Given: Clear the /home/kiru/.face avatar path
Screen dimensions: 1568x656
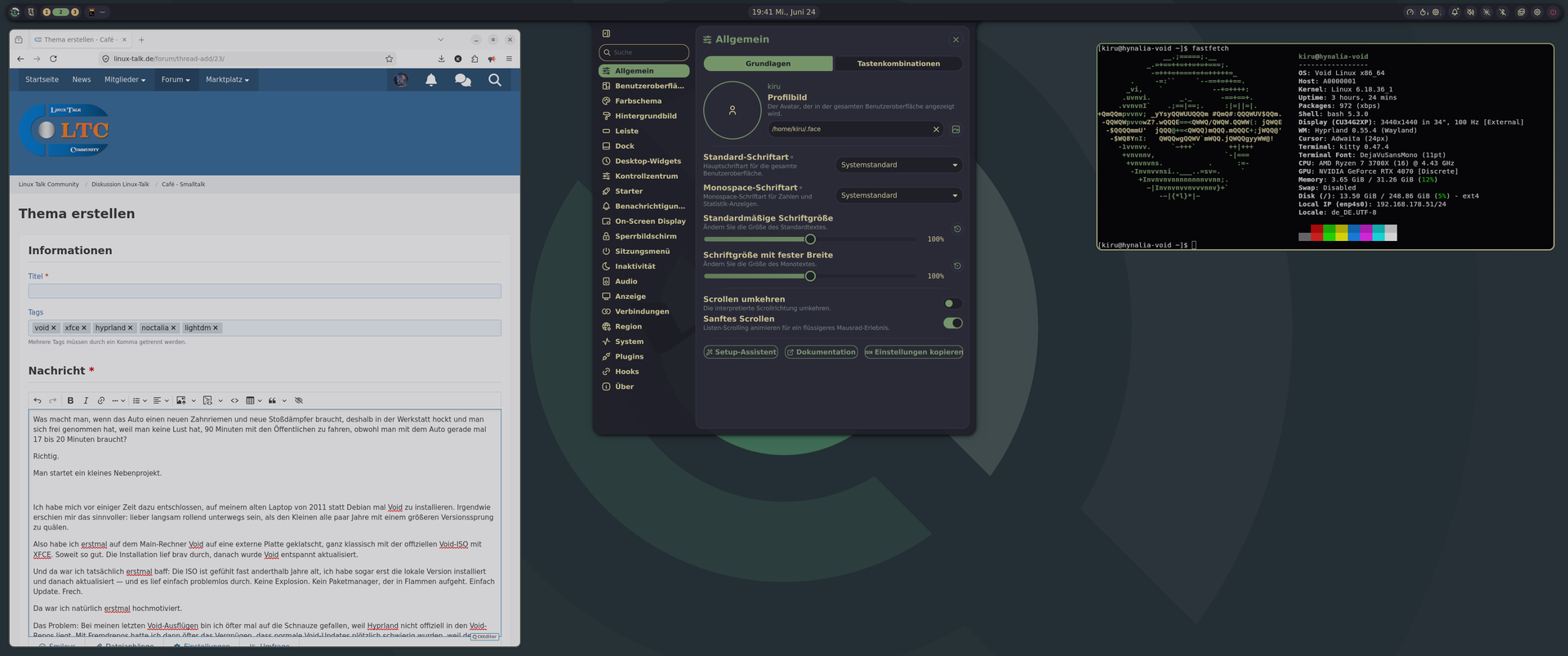Looking at the screenshot, I should (936, 129).
